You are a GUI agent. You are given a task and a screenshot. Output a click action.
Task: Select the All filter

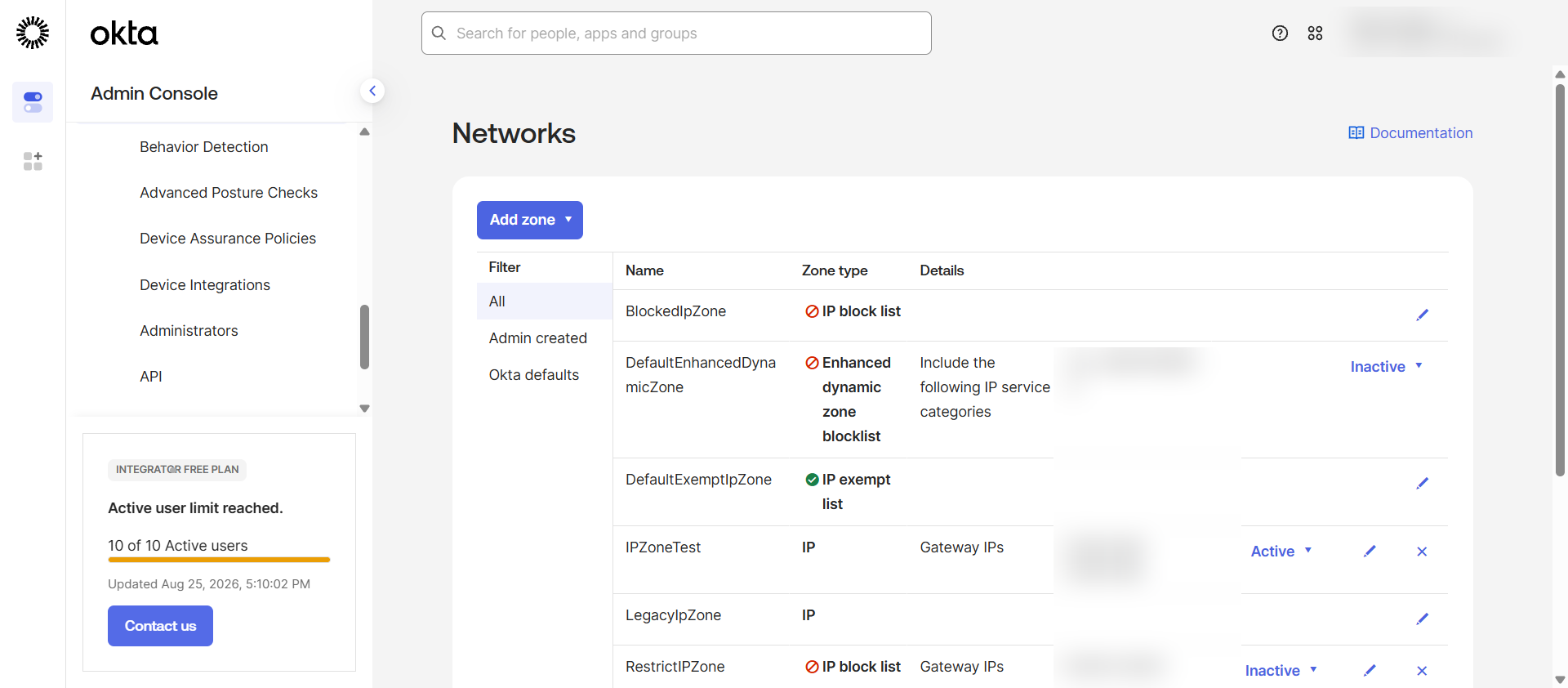point(545,302)
